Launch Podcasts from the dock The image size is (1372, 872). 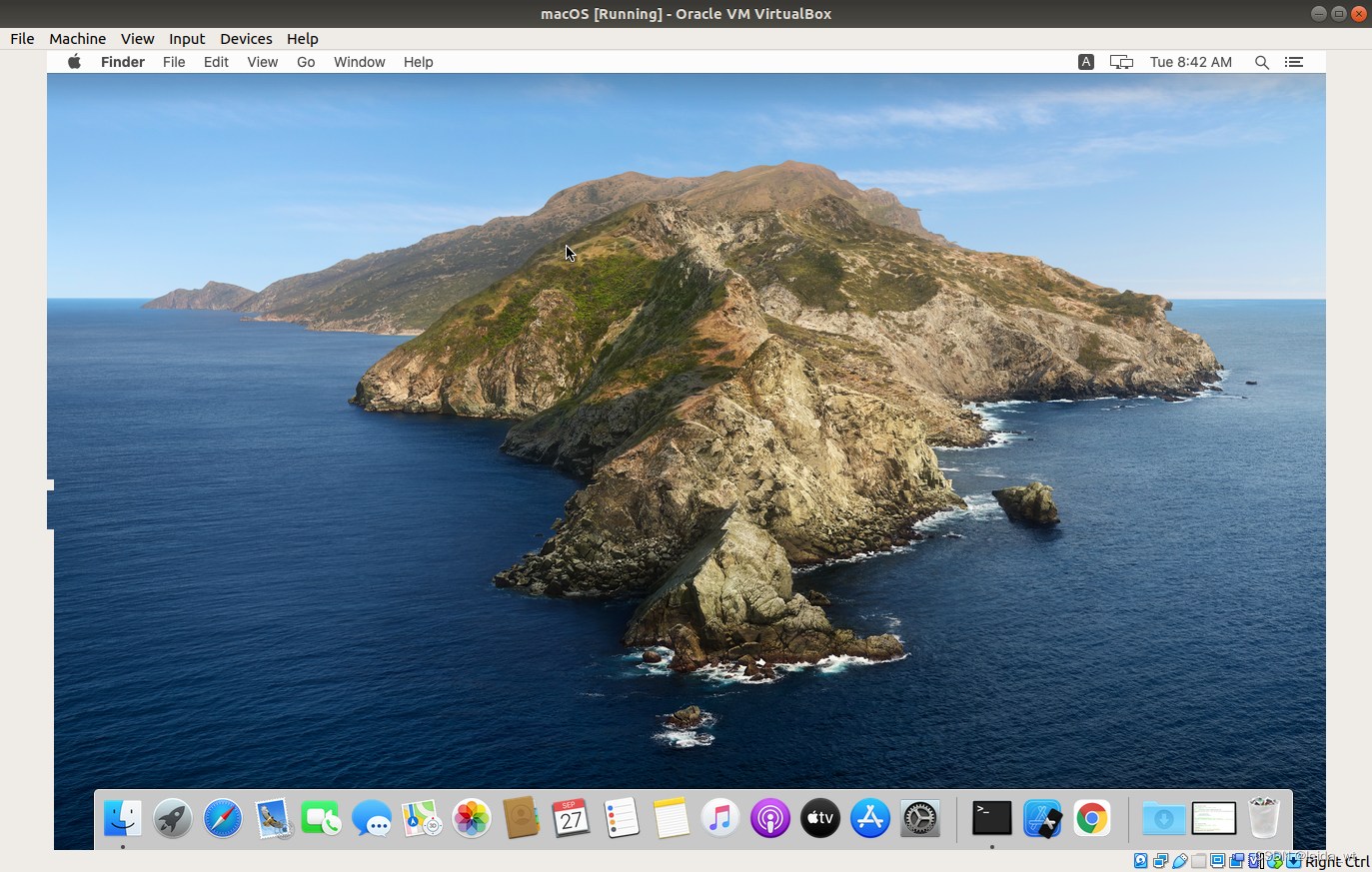770,819
